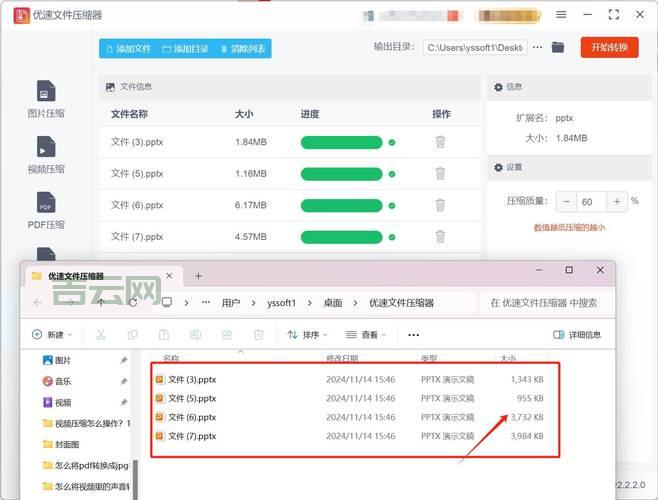The height and width of the screenshot is (500, 658).
Task: Start conversion with 开始转换 button
Action: click(610, 47)
